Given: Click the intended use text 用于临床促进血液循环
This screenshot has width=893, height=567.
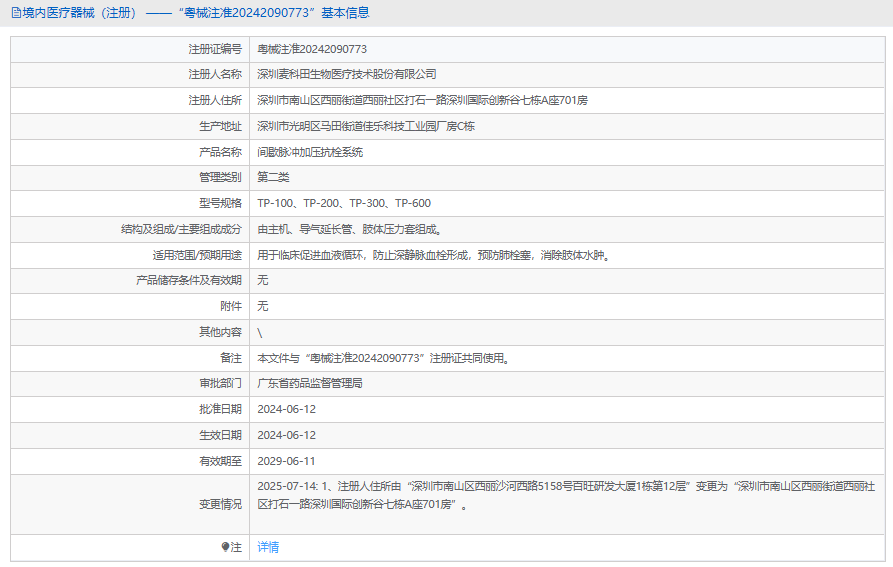Looking at the screenshot, I should click(x=434, y=255).
